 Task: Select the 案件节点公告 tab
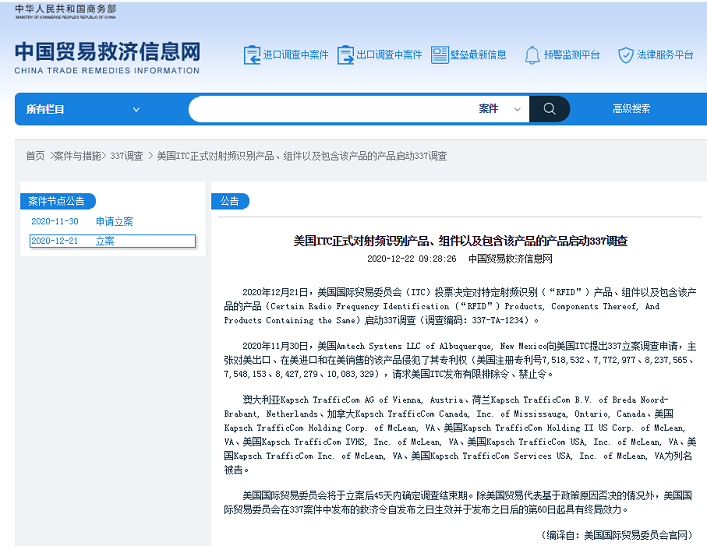[x=57, y=201]
